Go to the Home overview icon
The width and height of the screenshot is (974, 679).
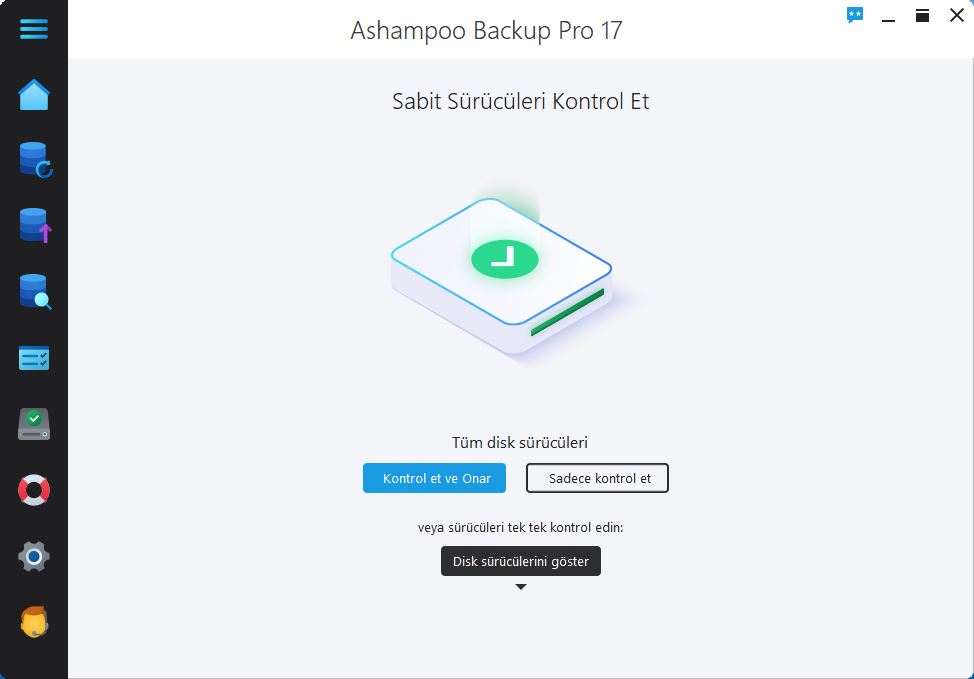pyautogui.click(x=34, y=94)
